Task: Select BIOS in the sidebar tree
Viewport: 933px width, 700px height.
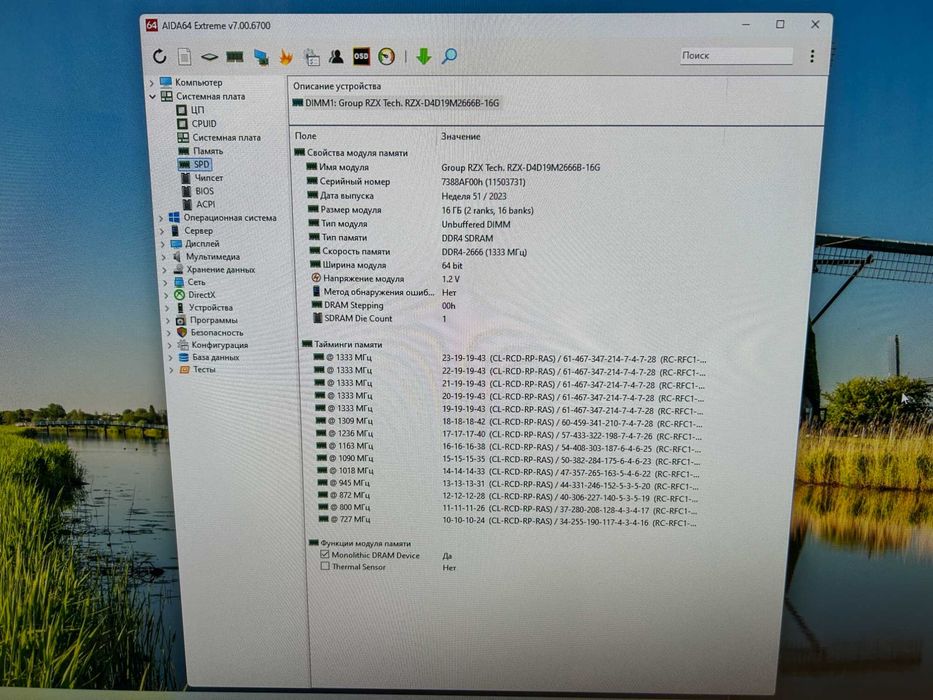Action: click(x=198, y=191)
